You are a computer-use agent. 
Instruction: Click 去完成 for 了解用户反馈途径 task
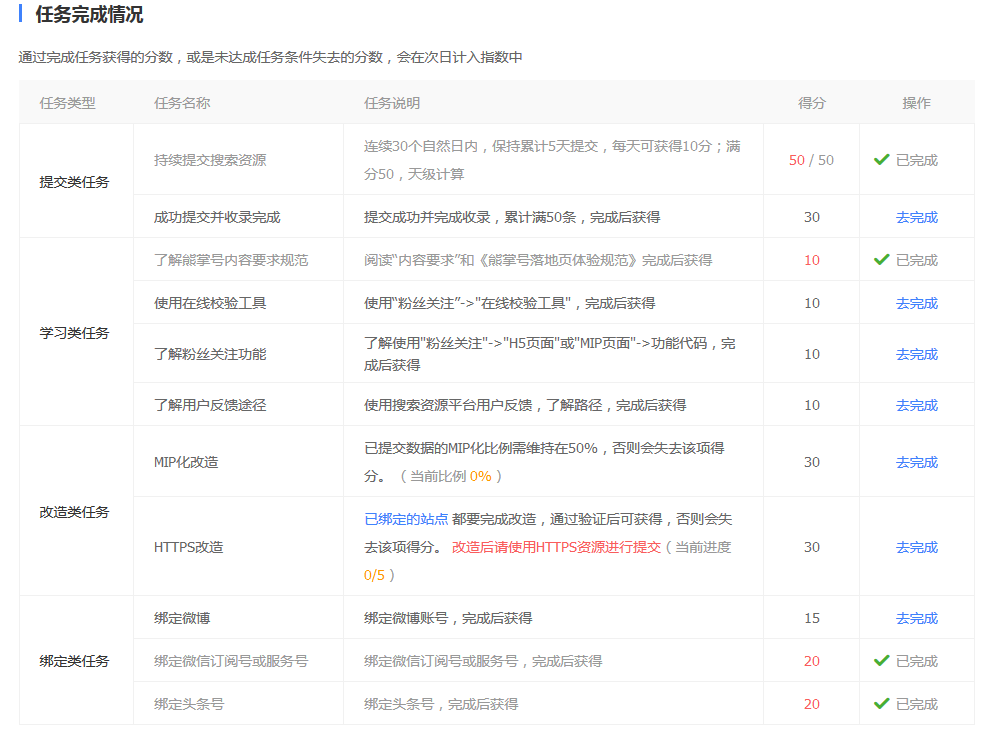[x=917, y=405]
